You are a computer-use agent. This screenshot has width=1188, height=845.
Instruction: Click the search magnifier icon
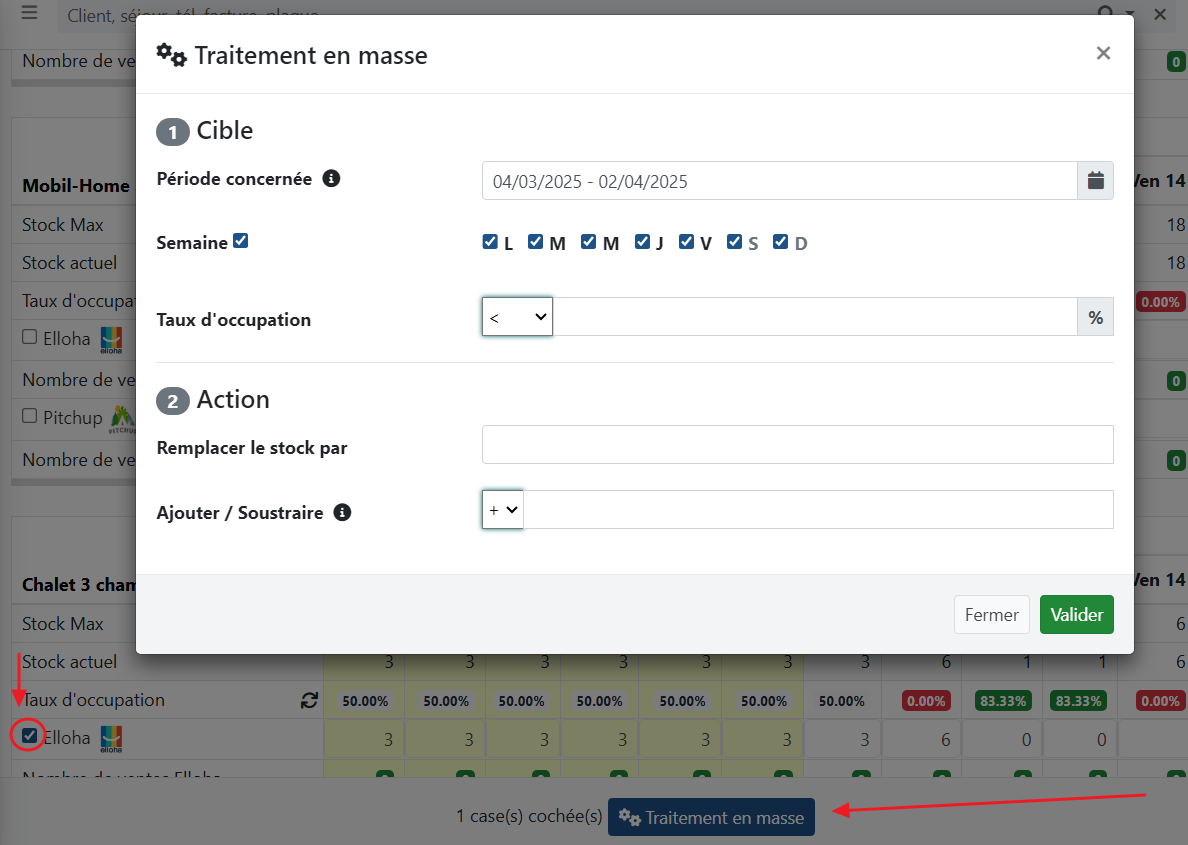[1105, 14]
